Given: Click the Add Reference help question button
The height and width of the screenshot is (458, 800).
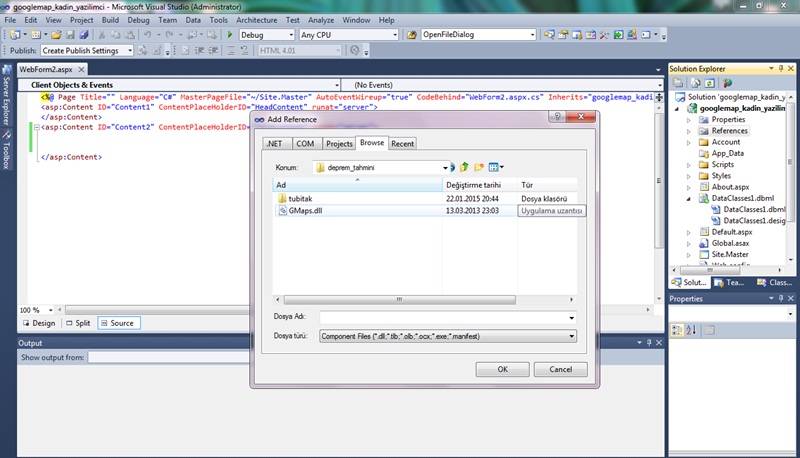Looking at the screenshot, I should coord(557,117).
